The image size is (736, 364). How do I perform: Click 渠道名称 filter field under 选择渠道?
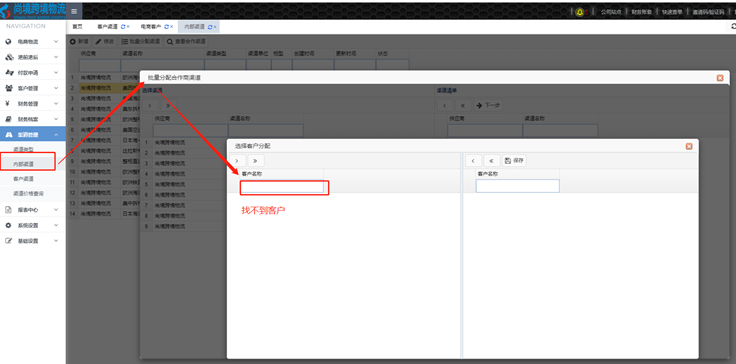pos(266,131)
